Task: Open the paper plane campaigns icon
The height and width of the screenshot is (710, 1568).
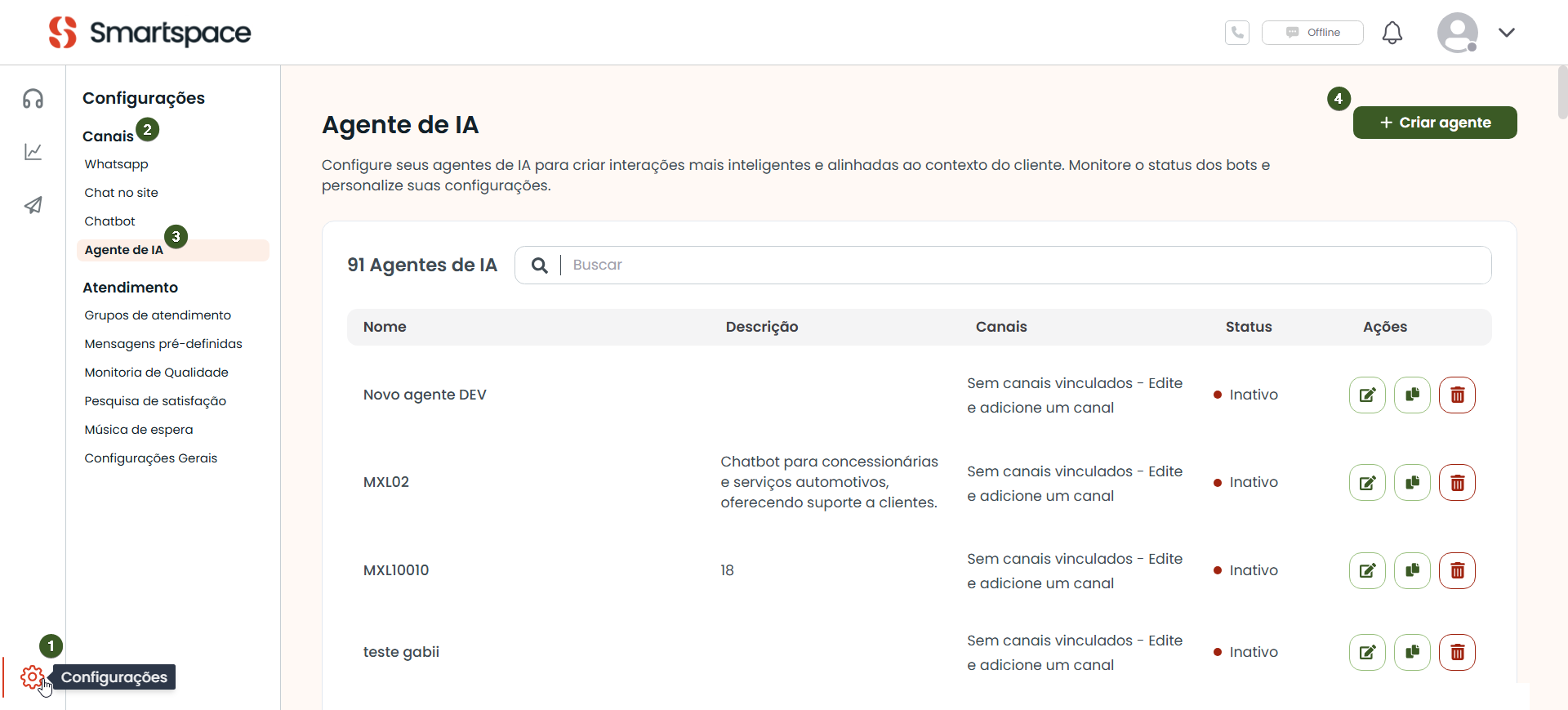Action: (33, 205)
